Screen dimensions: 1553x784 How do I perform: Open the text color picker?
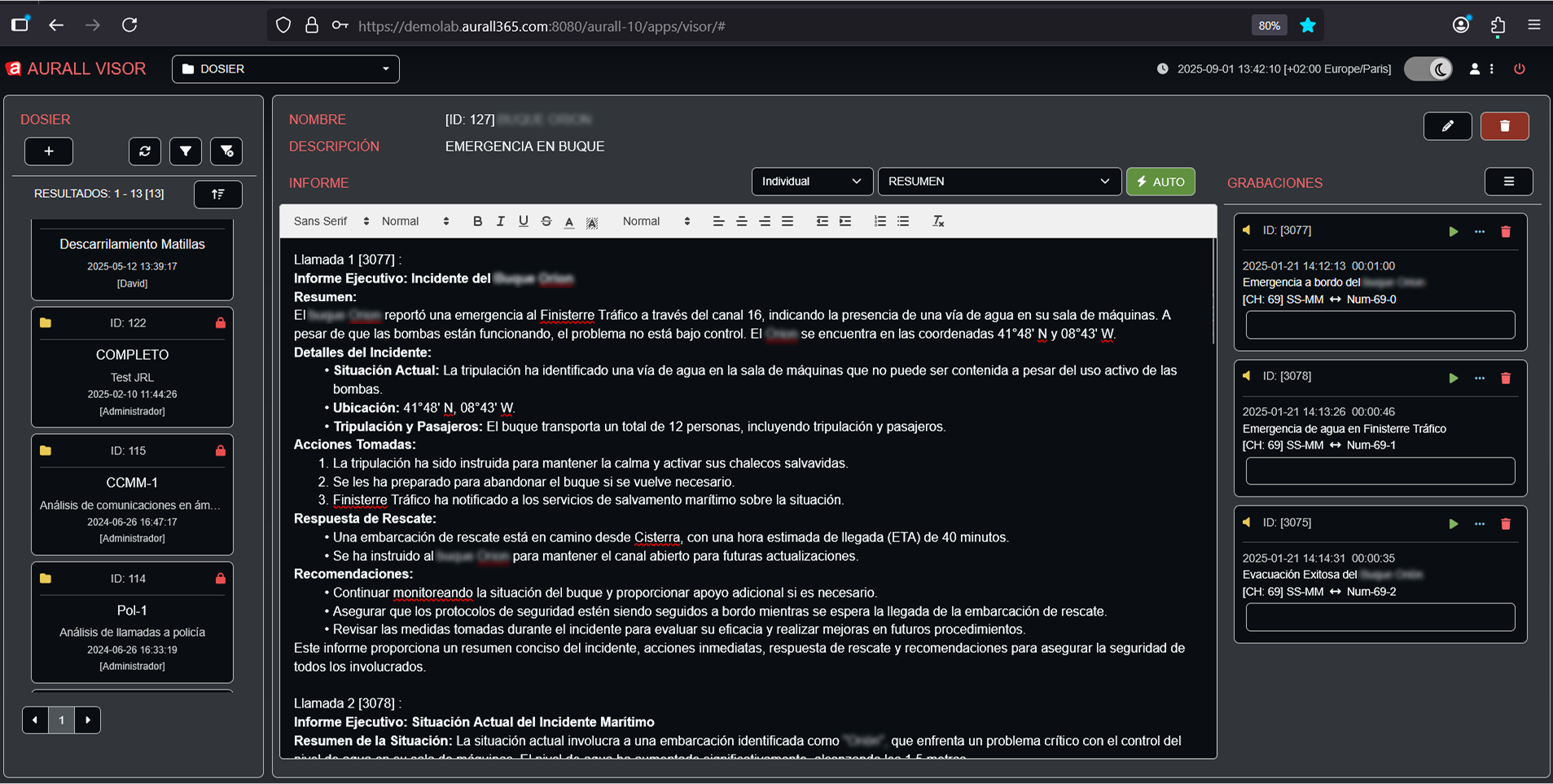pyautogui.click(x=568, y=221)
